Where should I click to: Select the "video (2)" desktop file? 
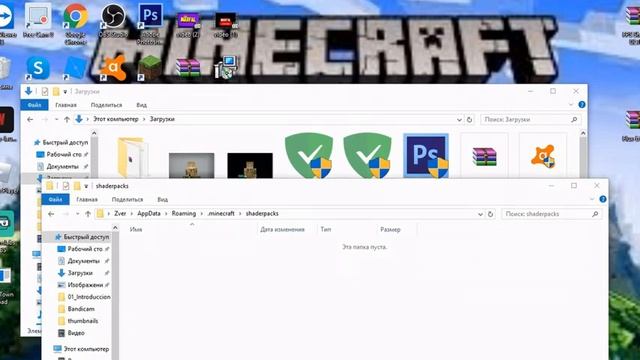pos(188,25)
